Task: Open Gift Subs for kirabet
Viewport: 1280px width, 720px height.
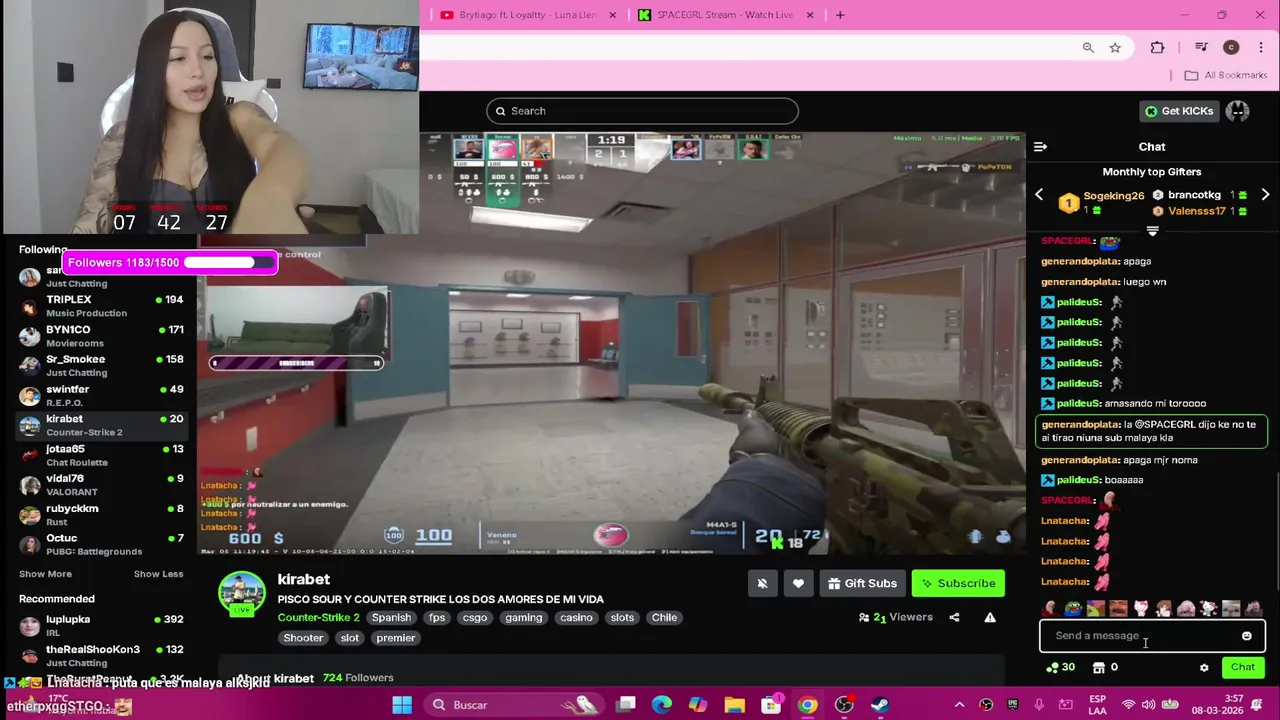Action: (862, 583)
